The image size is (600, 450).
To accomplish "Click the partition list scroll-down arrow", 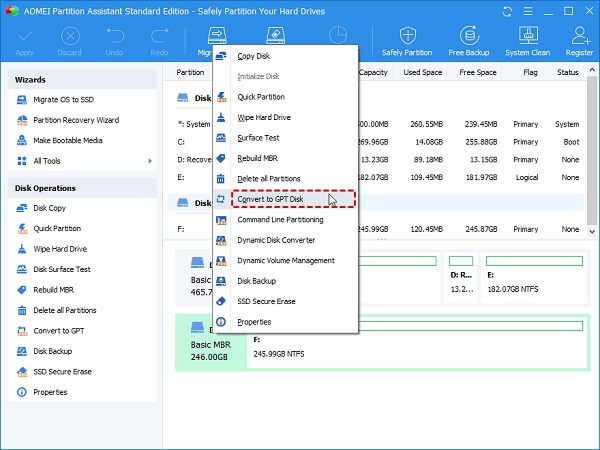I will (x=592, y=232).
